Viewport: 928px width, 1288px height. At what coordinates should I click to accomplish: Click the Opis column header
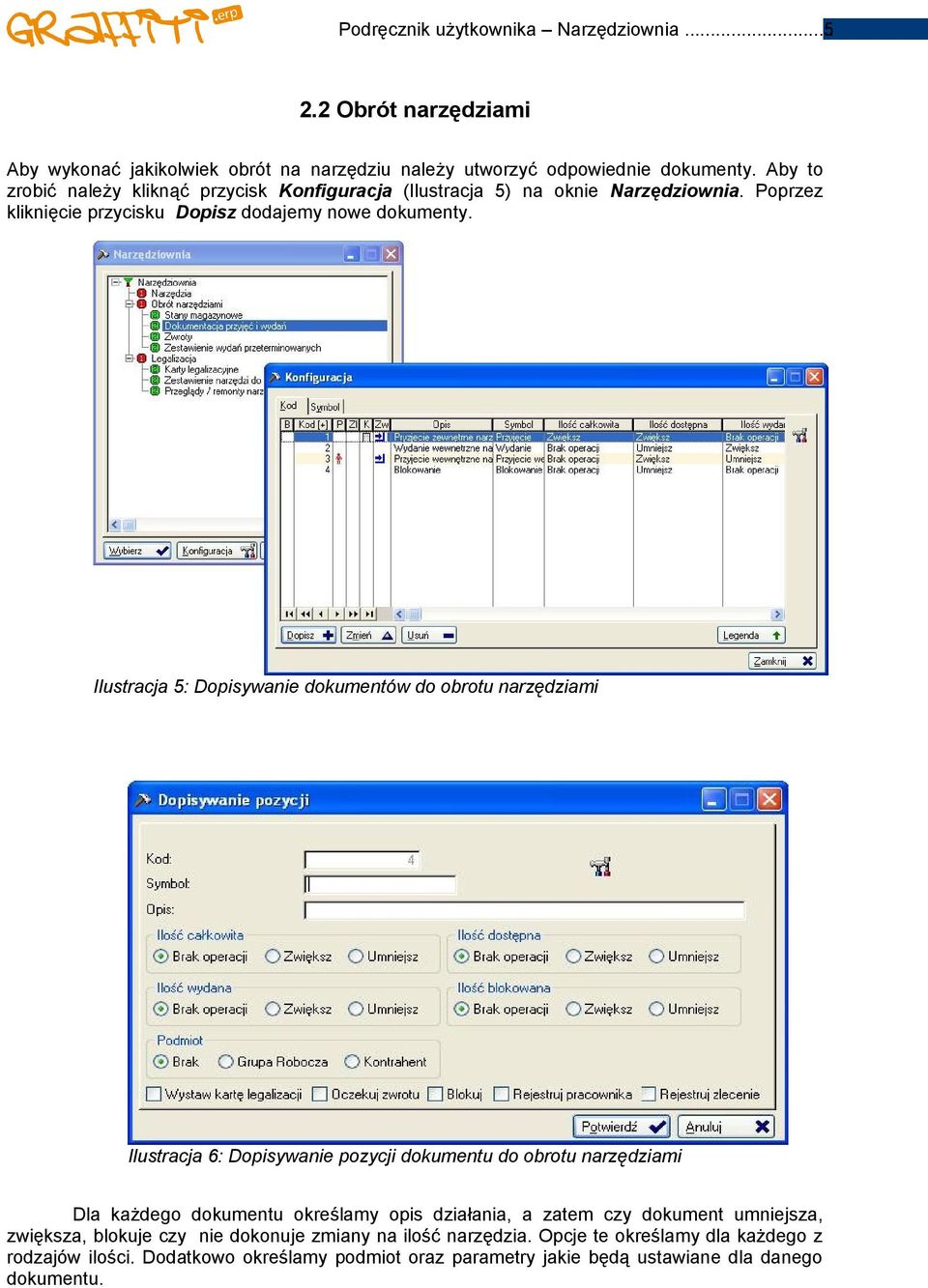pos(442,424)
